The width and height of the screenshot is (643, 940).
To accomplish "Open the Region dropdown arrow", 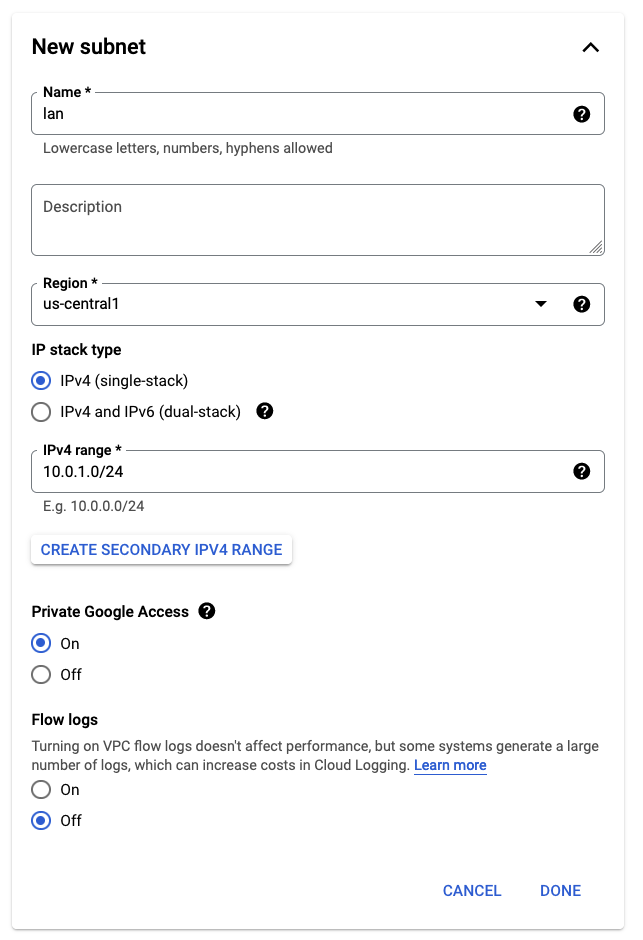I will [x=541, y=304].
